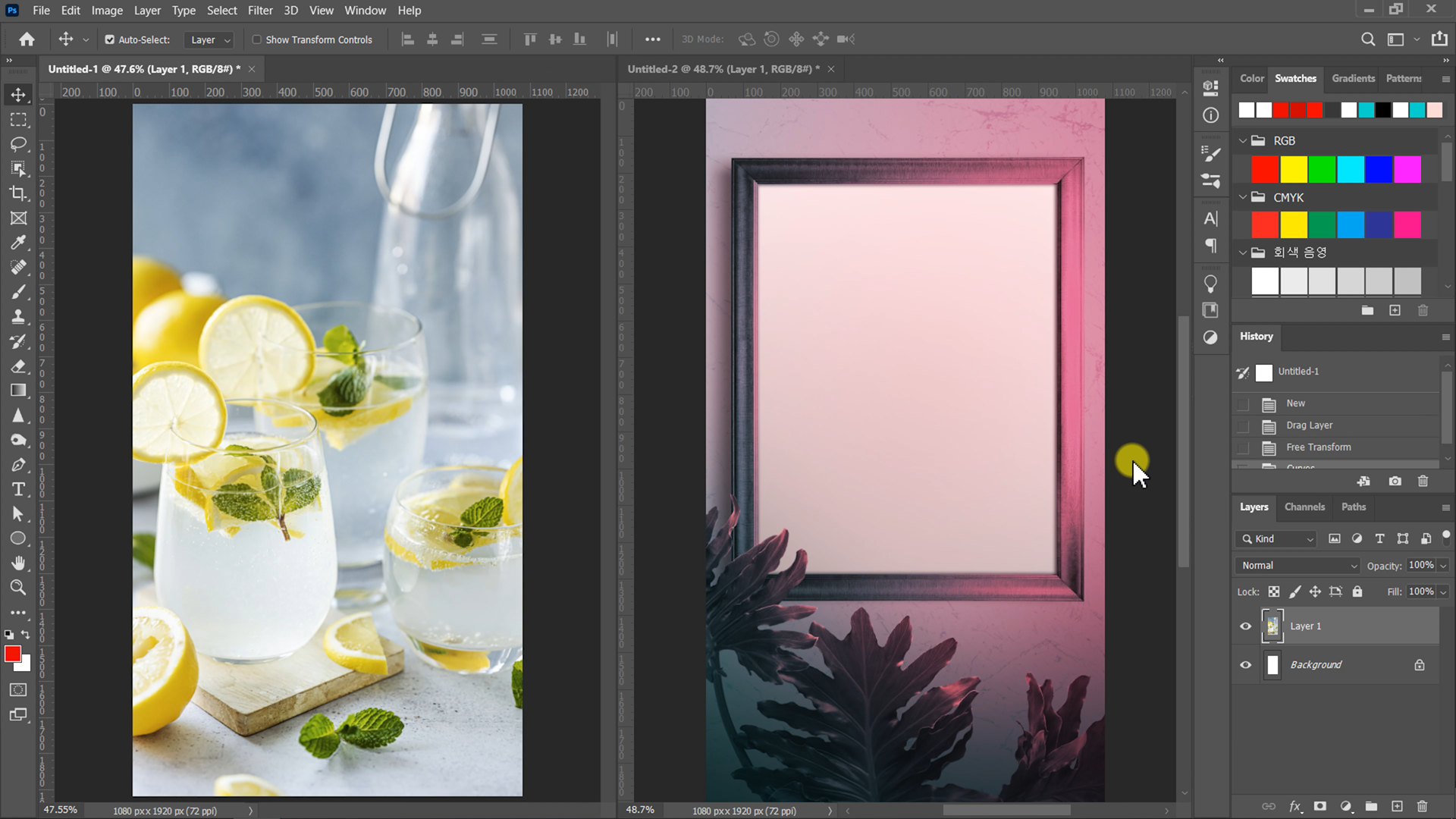Image resolution: width=1456 pixels, height=819 pixels.
Task: Select the Crop tool
Action: [18, 193]
